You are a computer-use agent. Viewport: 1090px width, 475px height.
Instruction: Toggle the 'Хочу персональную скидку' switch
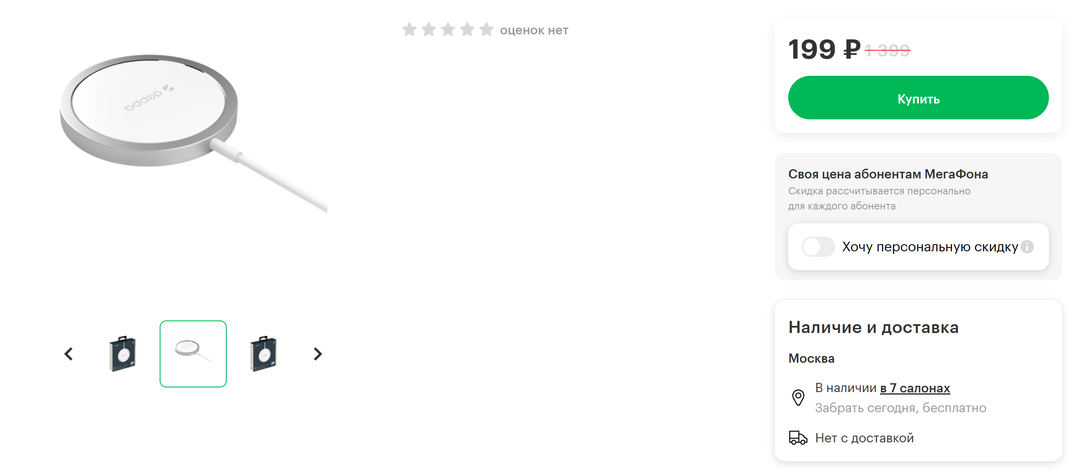click(818, 247)
